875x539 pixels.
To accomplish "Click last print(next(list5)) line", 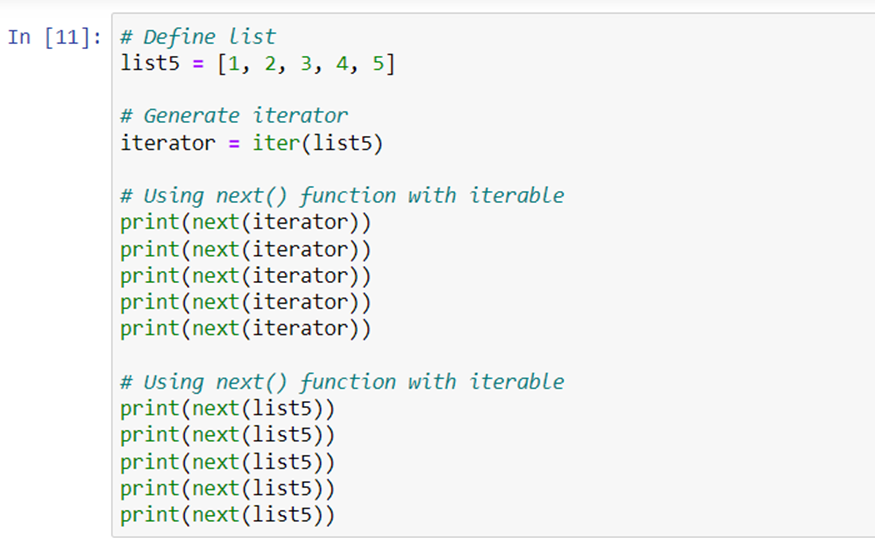I will pyautogui.click(x=228, y=515).
